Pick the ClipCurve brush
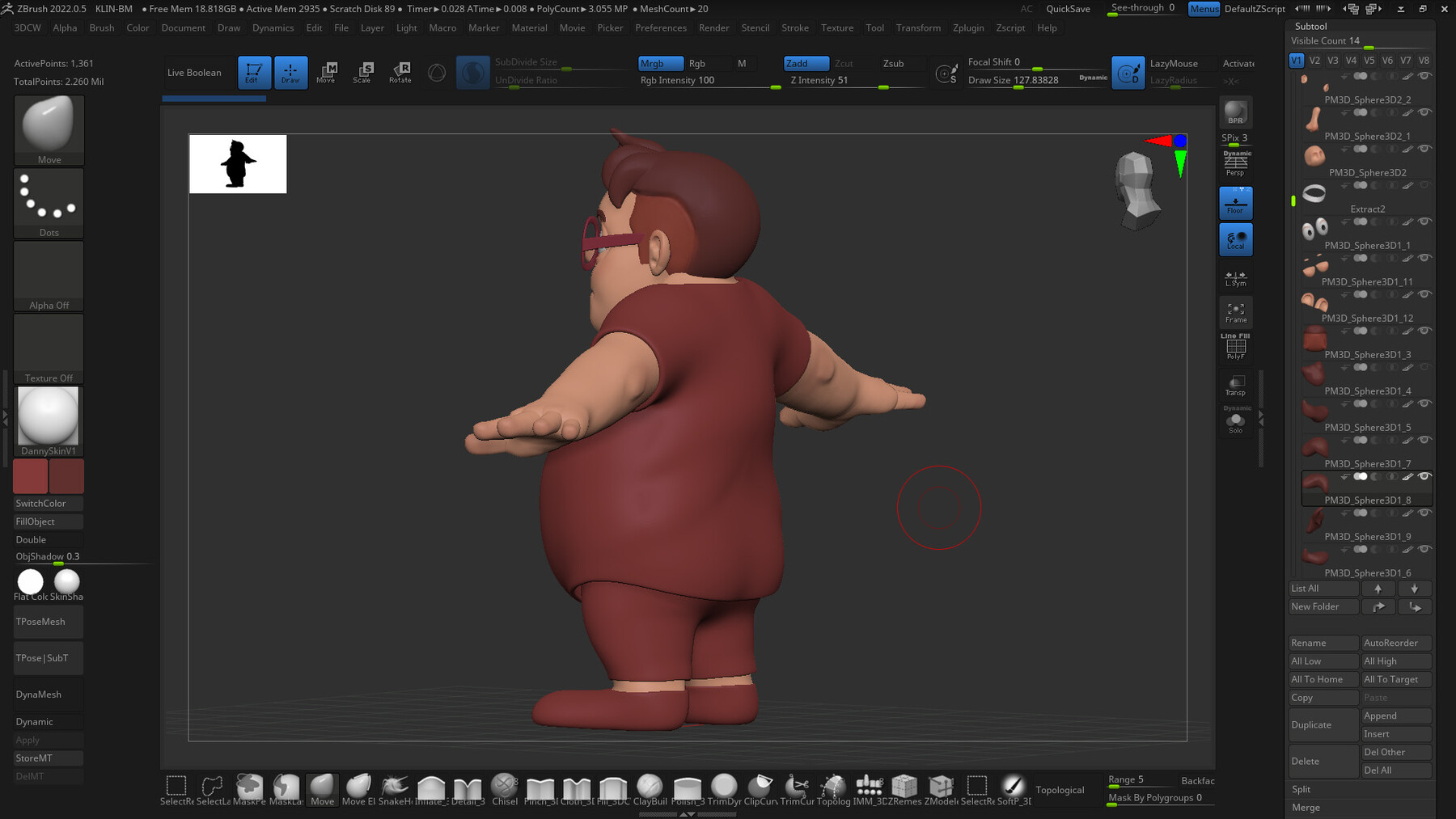 tap(760, 789)
